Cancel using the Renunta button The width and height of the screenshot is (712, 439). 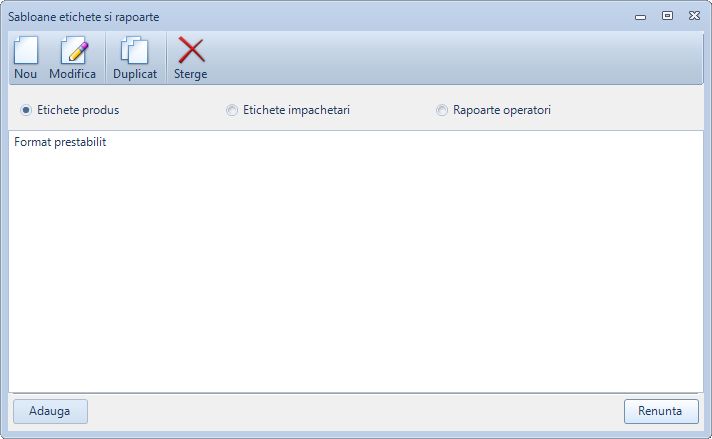point(660,411)
